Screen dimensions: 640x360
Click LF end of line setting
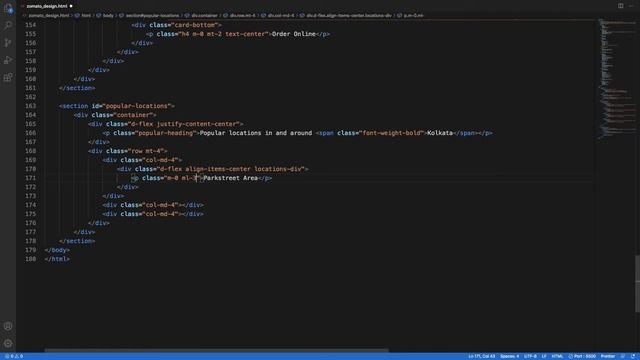(544, 356)
